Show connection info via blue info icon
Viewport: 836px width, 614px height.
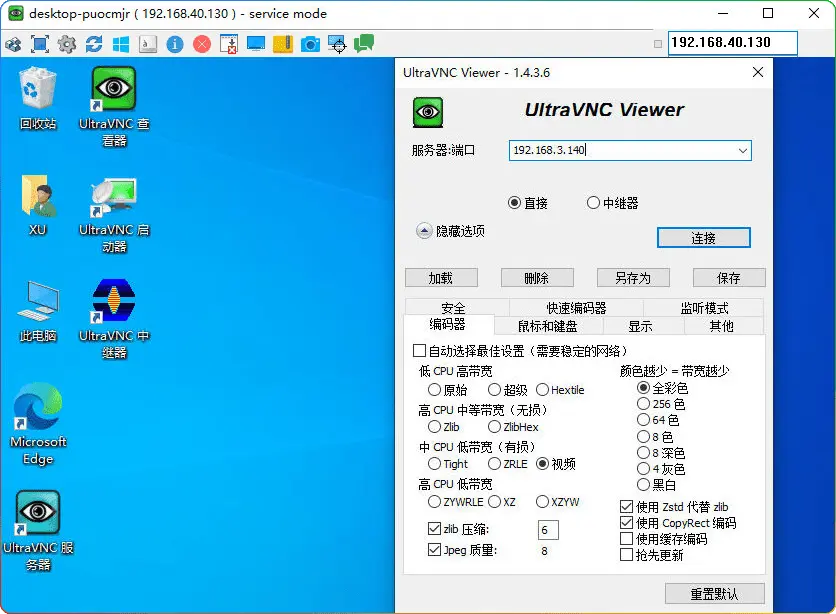(x=175, y=44)
